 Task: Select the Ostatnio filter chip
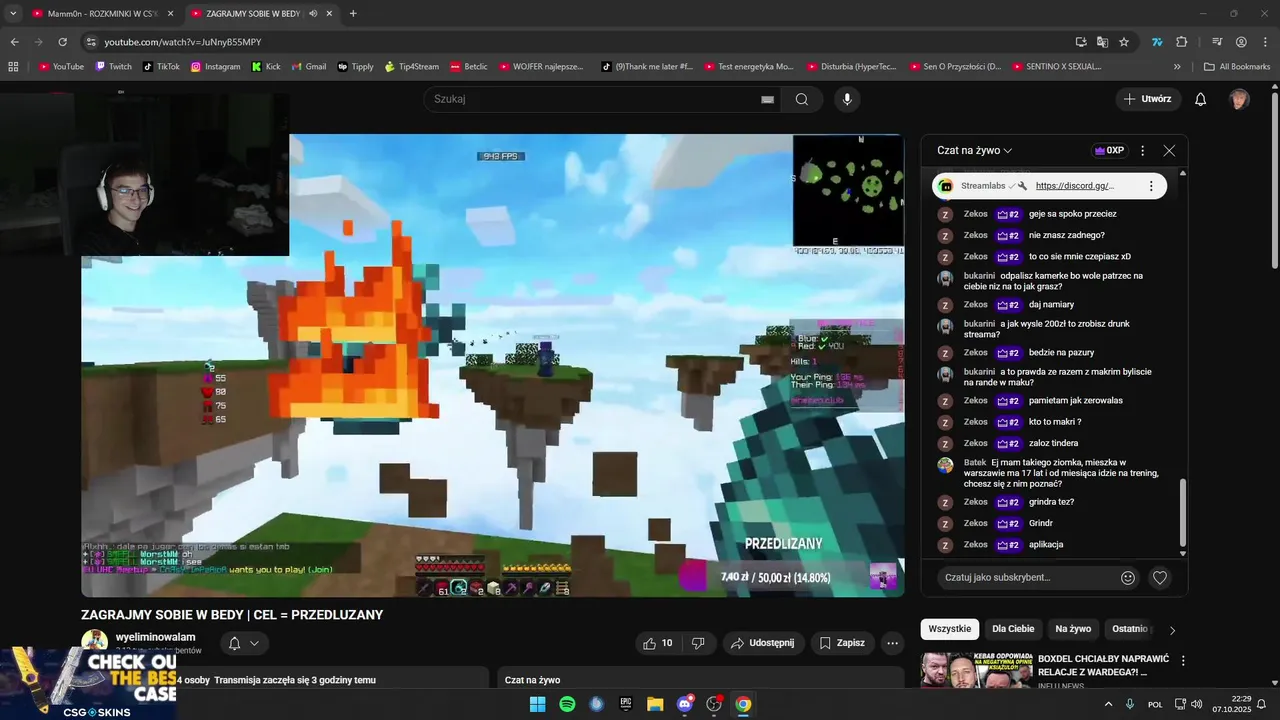[1129, 629]
